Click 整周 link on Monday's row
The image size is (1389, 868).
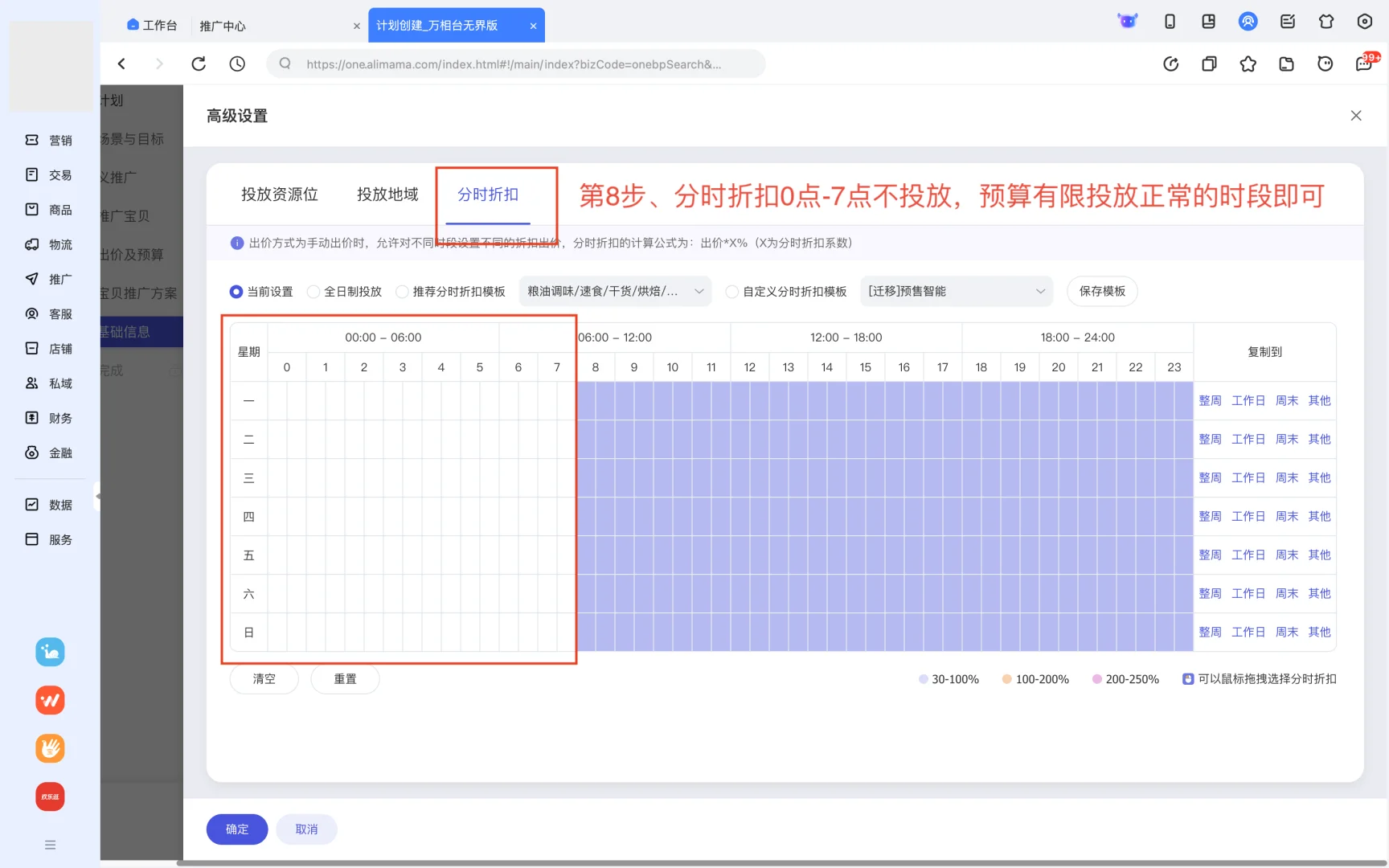point(1210,400)
